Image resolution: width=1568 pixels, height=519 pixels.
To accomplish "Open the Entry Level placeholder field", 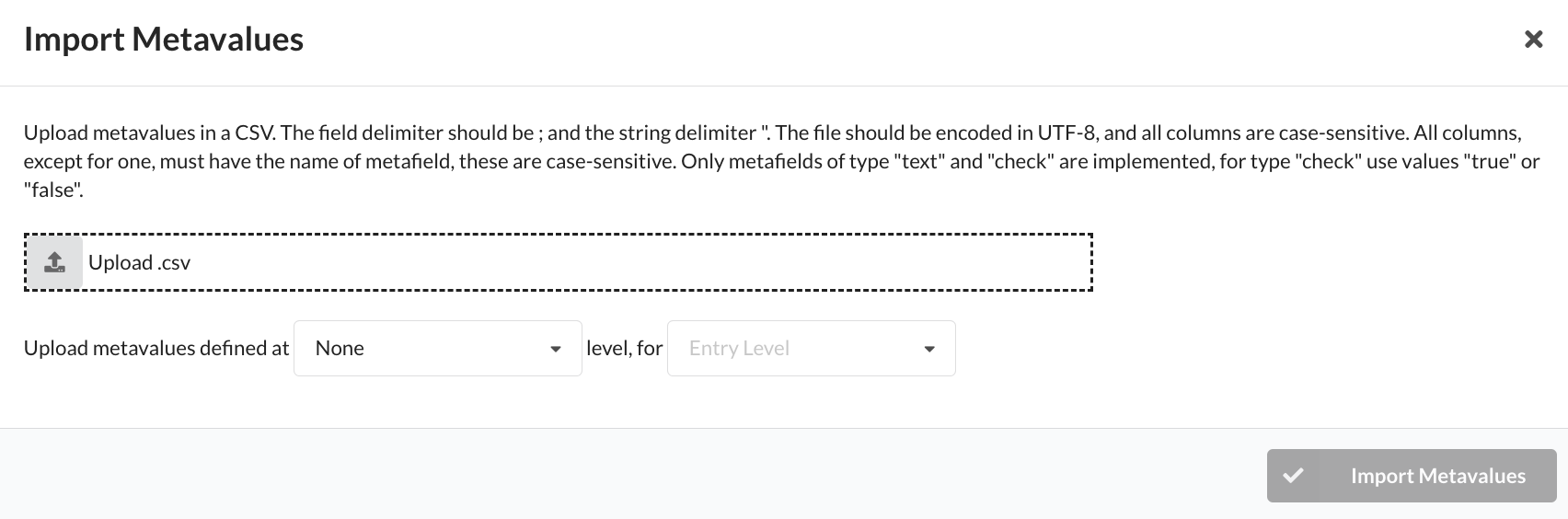I will click(x=812, y=348).
